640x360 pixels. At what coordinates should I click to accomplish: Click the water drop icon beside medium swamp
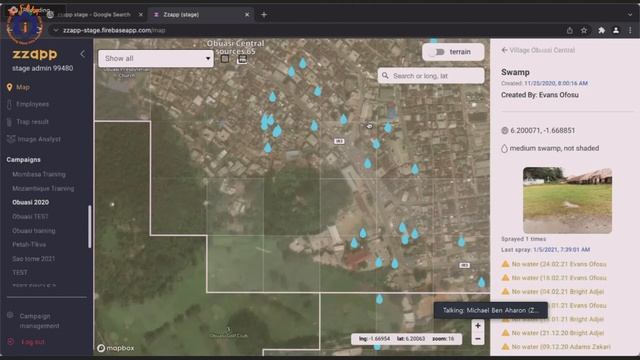pyautogui.click(x=504, y=149)
